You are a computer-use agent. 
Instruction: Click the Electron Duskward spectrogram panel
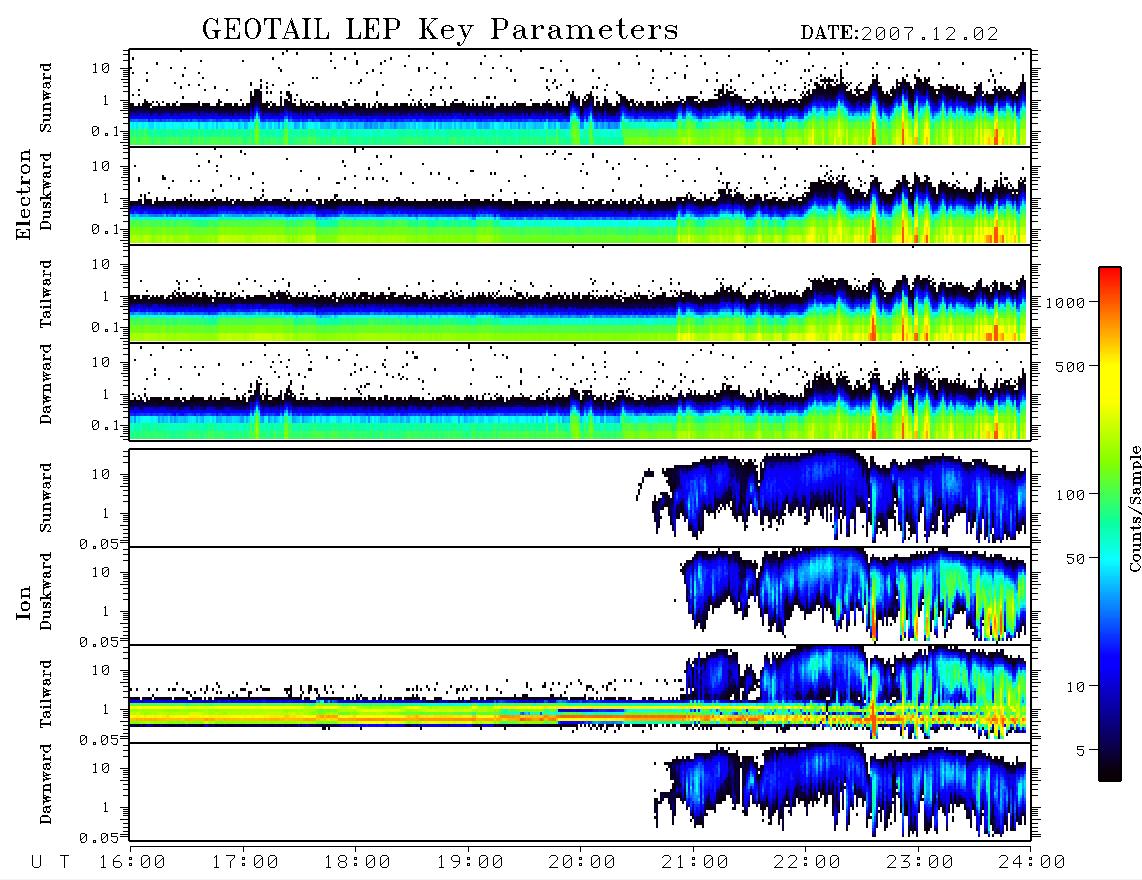click(x=580, y=195)
